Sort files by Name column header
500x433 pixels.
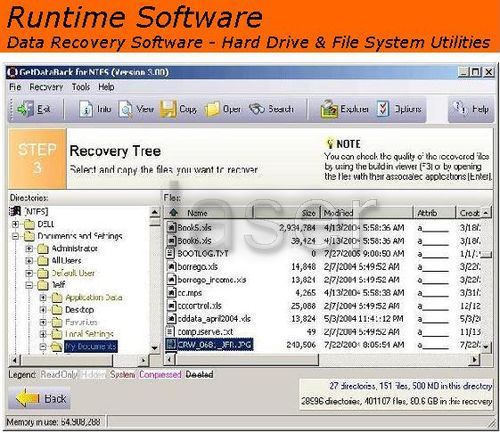pyautogui.click(x=208, y=213)
